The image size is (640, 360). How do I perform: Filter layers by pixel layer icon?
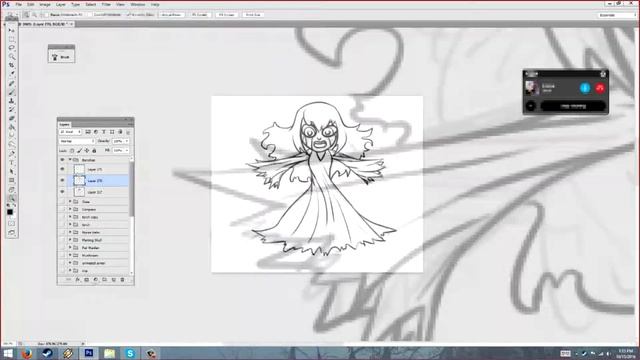88,132
